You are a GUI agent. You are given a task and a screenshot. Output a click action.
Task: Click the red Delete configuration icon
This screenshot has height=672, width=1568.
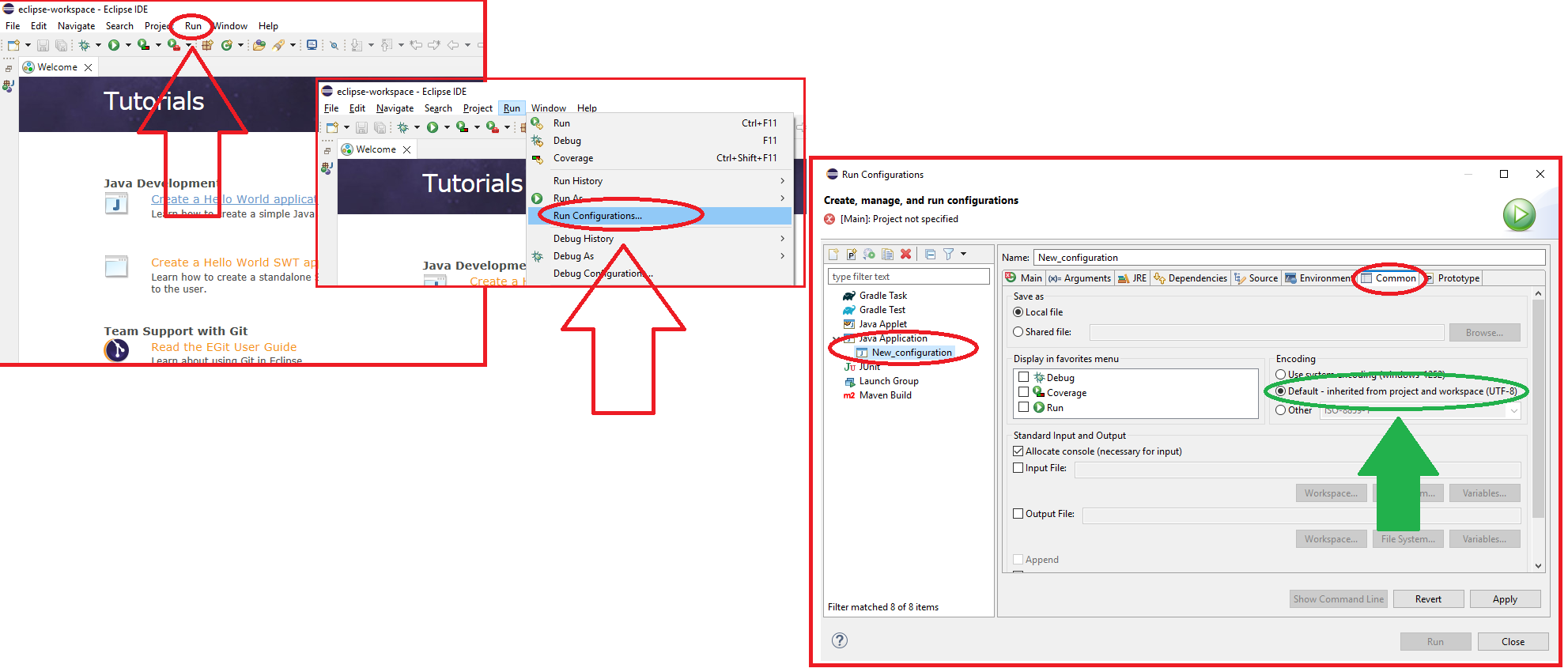(x=906, y=255)
